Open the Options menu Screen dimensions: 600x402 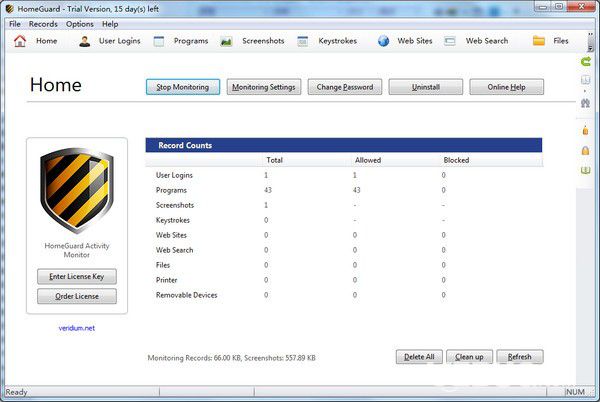pos(80,24)
